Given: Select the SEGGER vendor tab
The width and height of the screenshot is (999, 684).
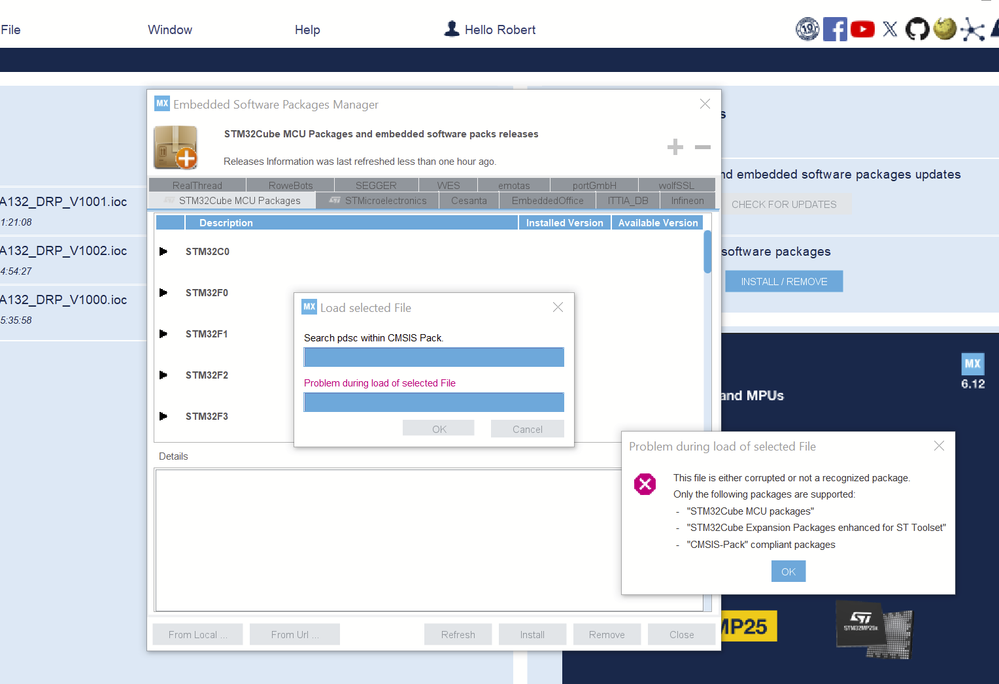Looking at the screenshot, I should point(376,185).
